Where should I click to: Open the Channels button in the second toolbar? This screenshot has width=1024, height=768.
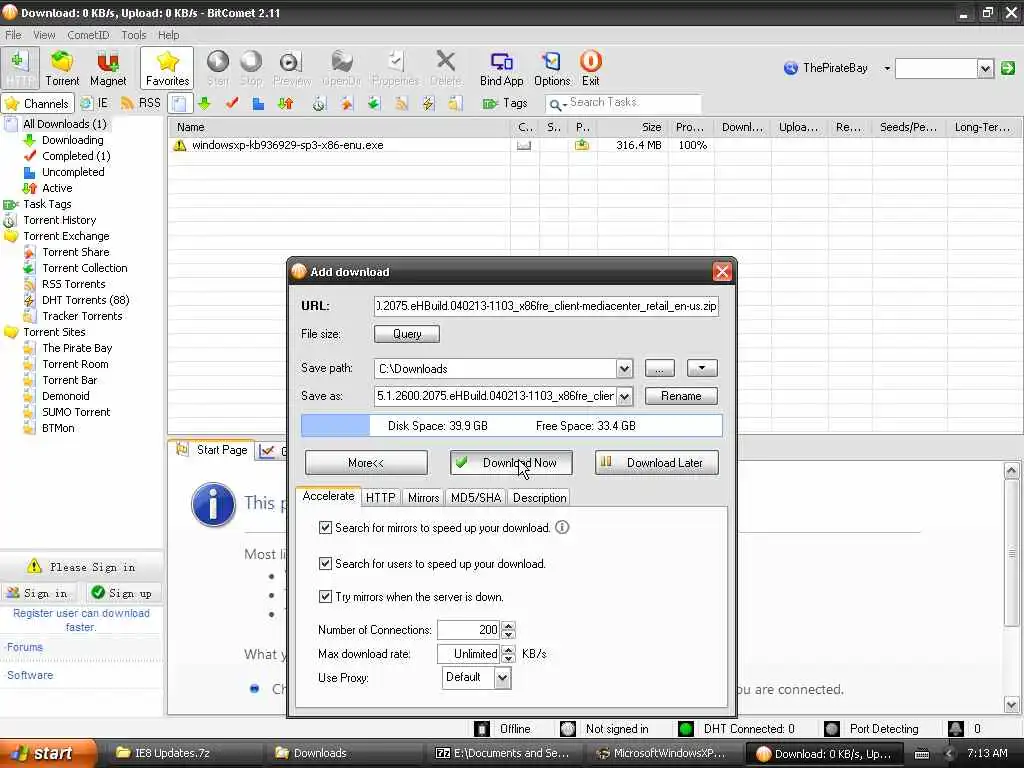click(x=37, y=103)
